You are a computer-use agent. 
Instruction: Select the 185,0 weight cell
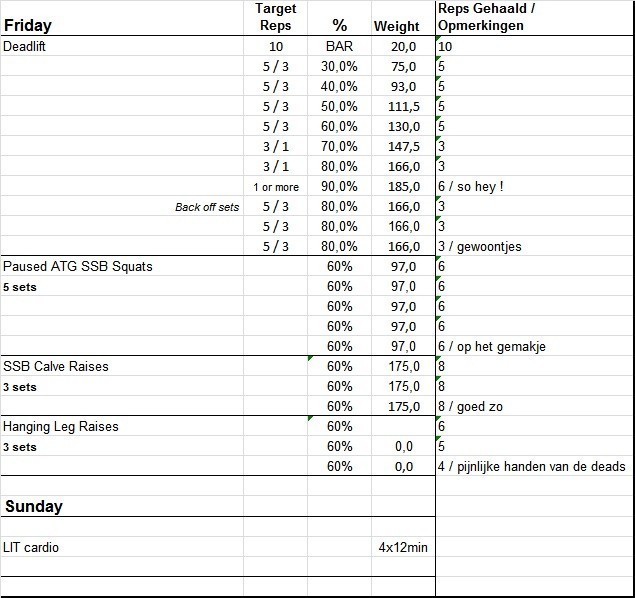click(x=404, y=187)
